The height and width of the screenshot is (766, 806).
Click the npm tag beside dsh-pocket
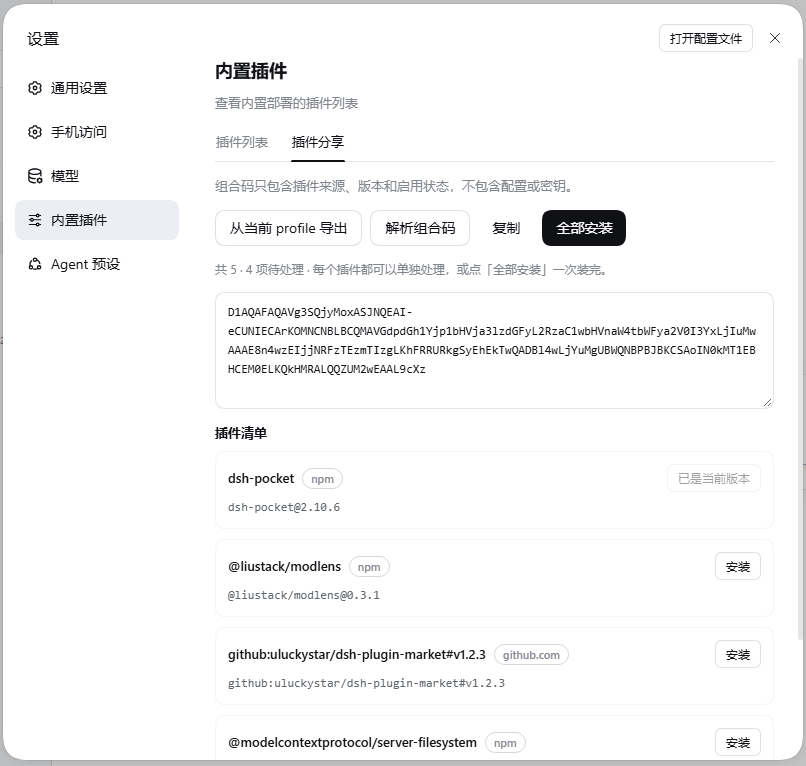[322, 479]
